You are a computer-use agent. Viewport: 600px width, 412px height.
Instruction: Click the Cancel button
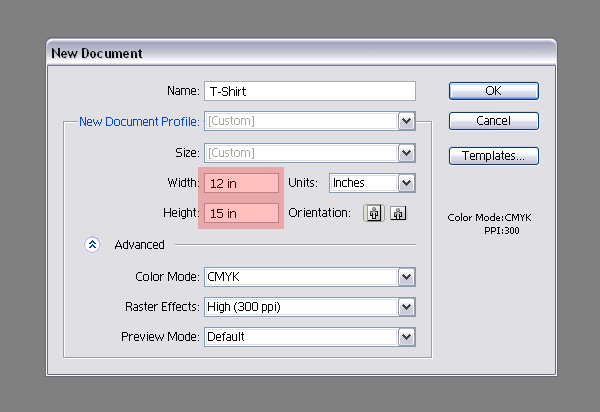494,121
